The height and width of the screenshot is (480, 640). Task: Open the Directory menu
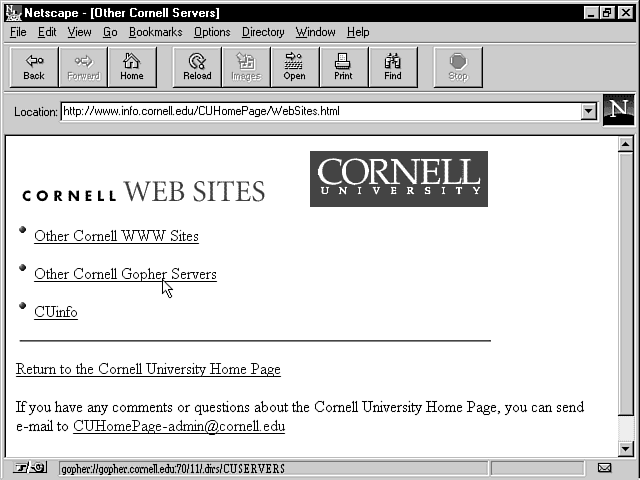[x=263, y=32]
